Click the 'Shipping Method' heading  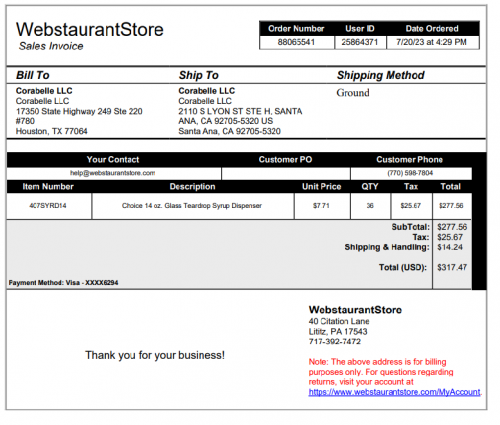381,75
